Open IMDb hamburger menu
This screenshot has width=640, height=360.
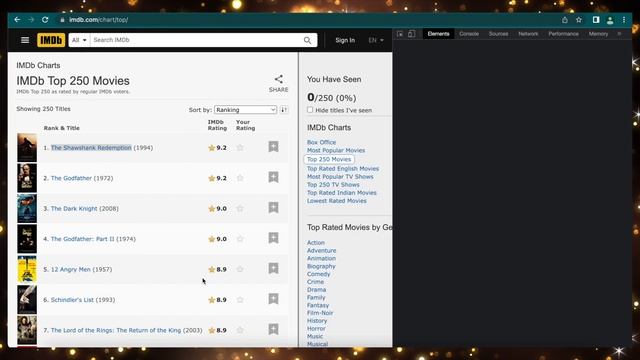click(25, 40)
